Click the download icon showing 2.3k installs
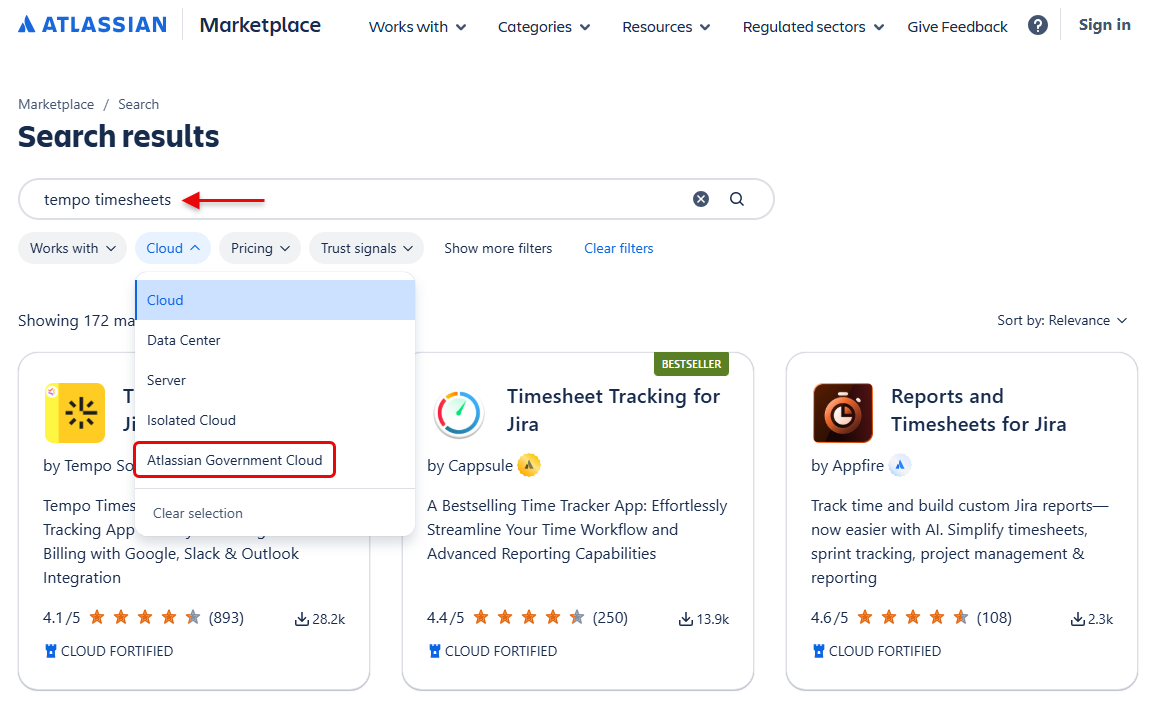This screenshot has height=701, width=1155. point(1078,619)
